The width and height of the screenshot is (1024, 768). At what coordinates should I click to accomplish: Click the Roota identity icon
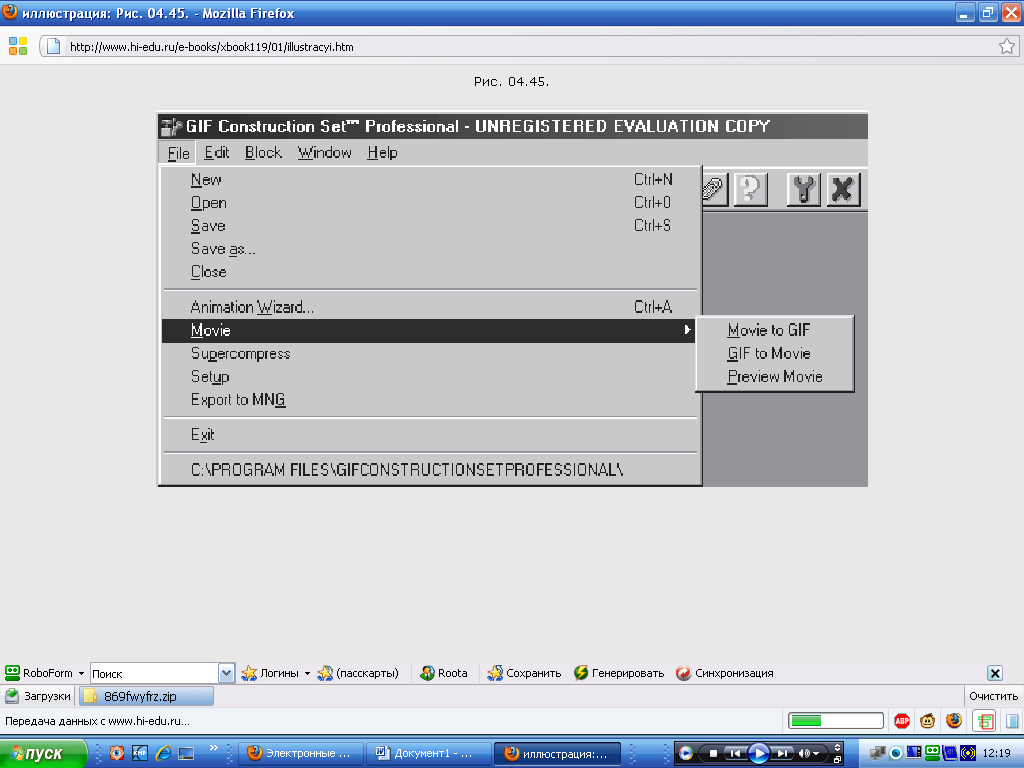tap(427, 673)
